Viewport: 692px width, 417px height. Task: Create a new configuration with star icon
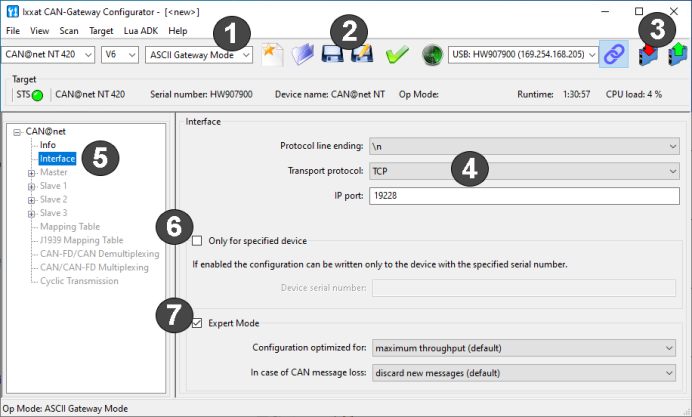tap(272, 55)
